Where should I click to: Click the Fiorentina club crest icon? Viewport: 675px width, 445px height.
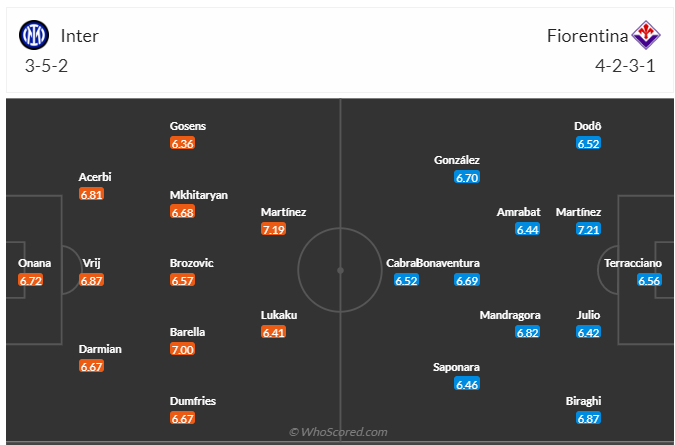point(646,36)
